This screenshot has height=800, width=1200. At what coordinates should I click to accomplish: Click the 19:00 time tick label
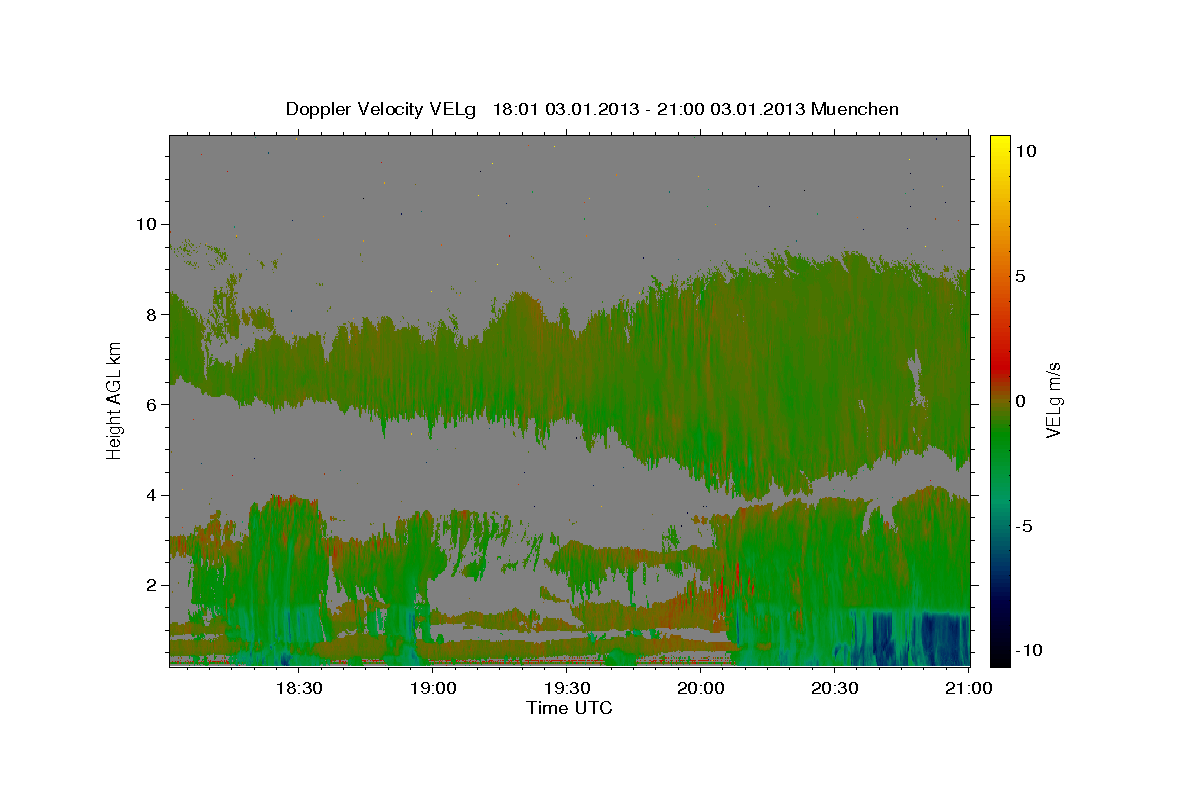click(433, 688)
